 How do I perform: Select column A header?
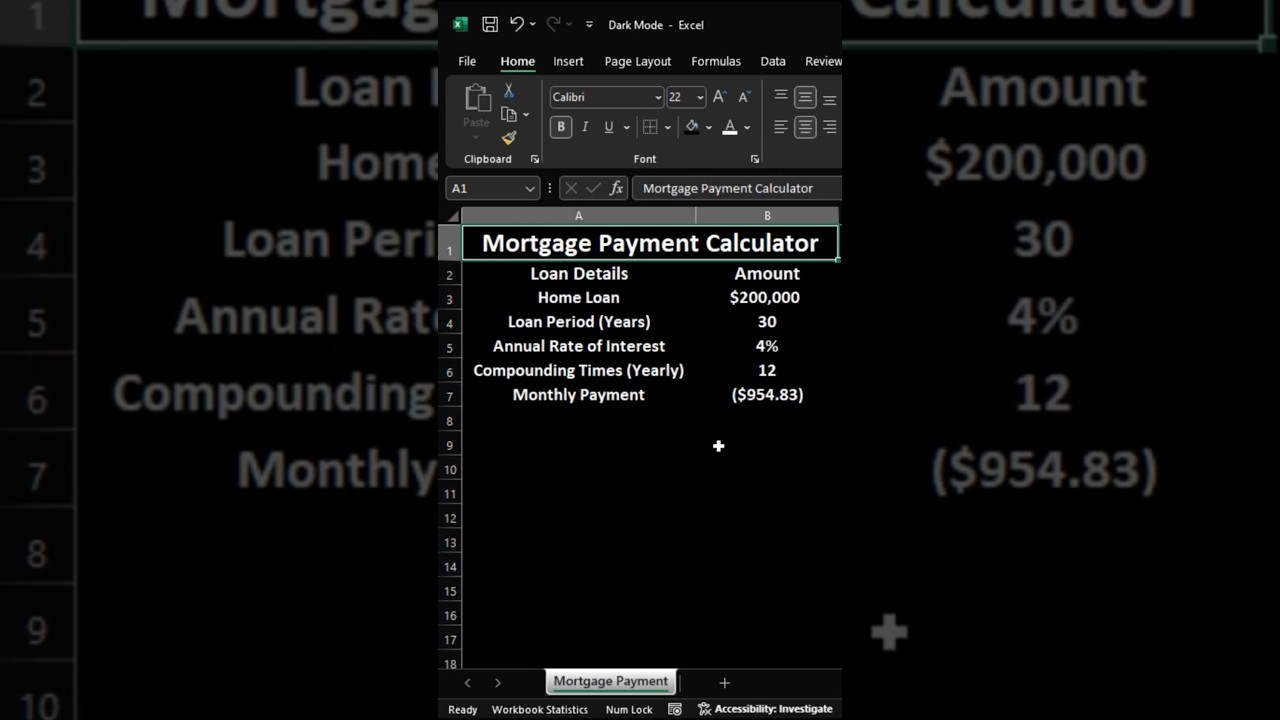click(x=578, y=216)
